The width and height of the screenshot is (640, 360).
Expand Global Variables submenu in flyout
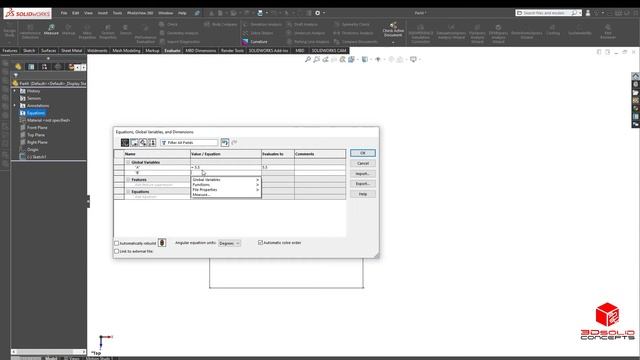point(226,180)
